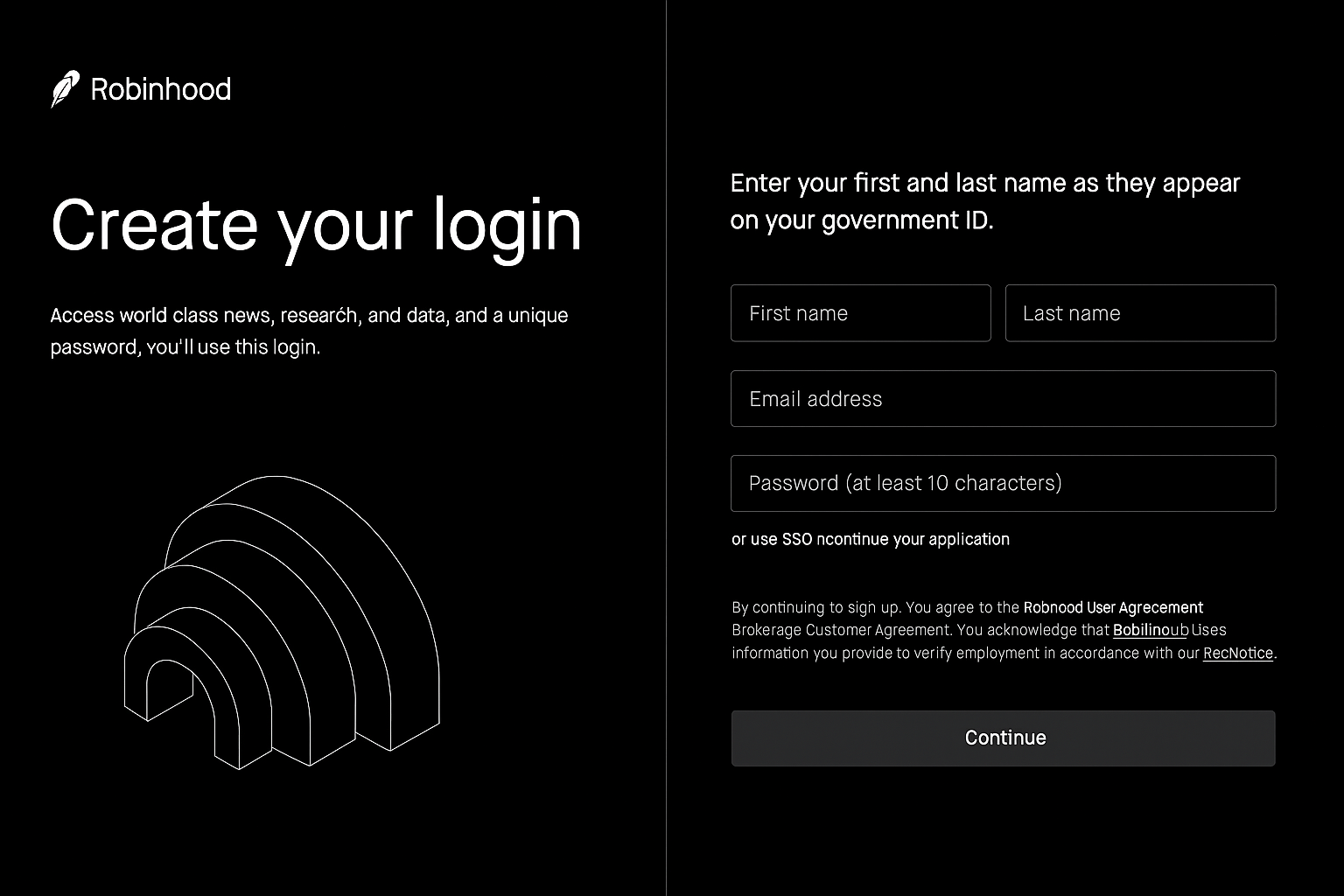Focus the First name field

tap(861, 313)
